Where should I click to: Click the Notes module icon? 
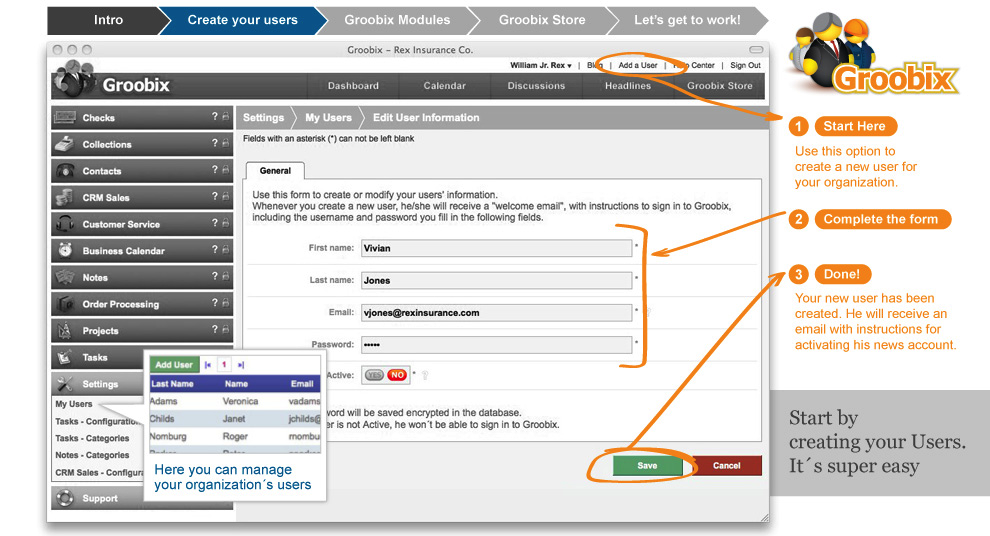tap(64, 277)
